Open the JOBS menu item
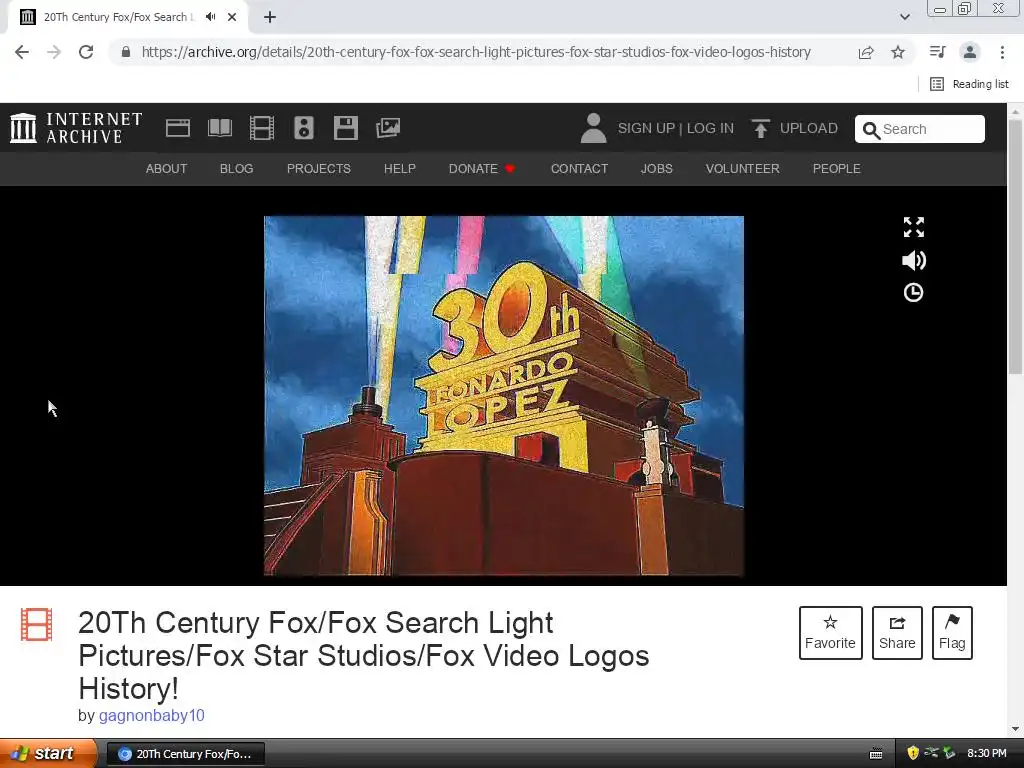Viewport: 1024px width, 768px height. [x=656, y=169]
